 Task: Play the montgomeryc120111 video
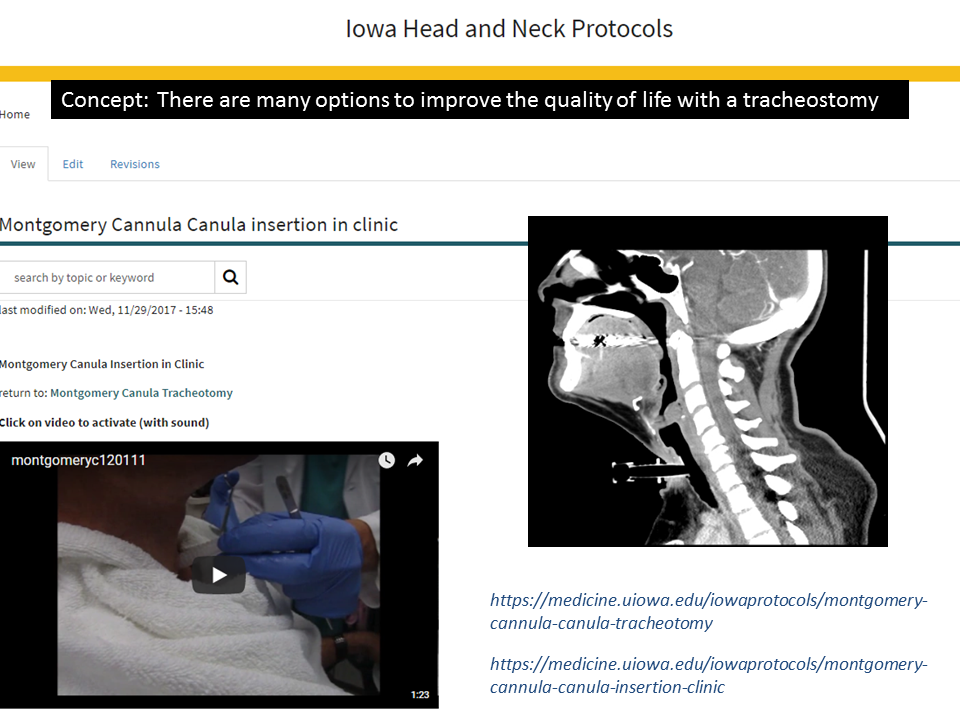pyautogui.click(x=219, y=575)
